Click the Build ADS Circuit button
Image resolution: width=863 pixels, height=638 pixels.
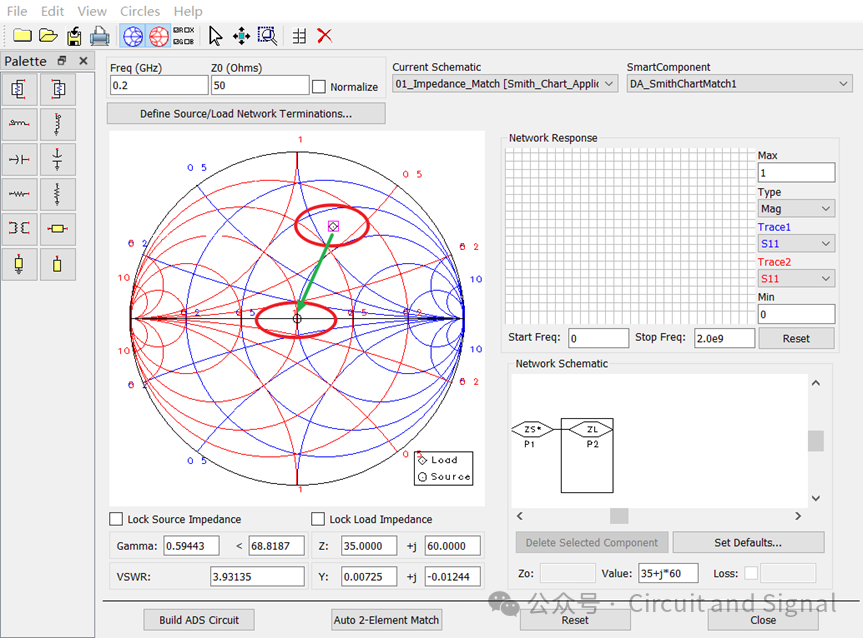pyautogui.click(x=199, y=620)
